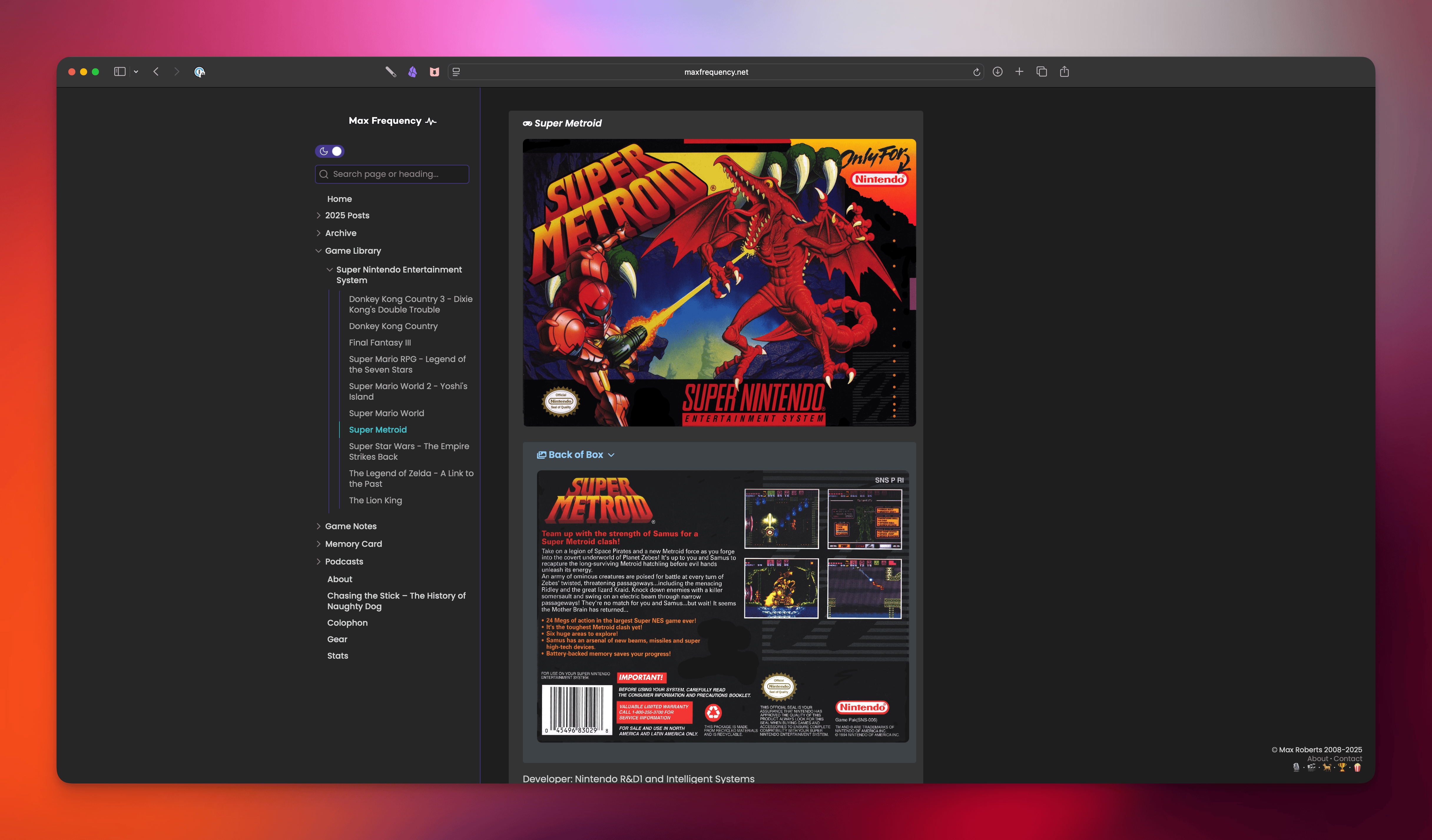Click the 1Password extension icon
The width and height of the screenshot is (1432, 840).
point(199,72)
